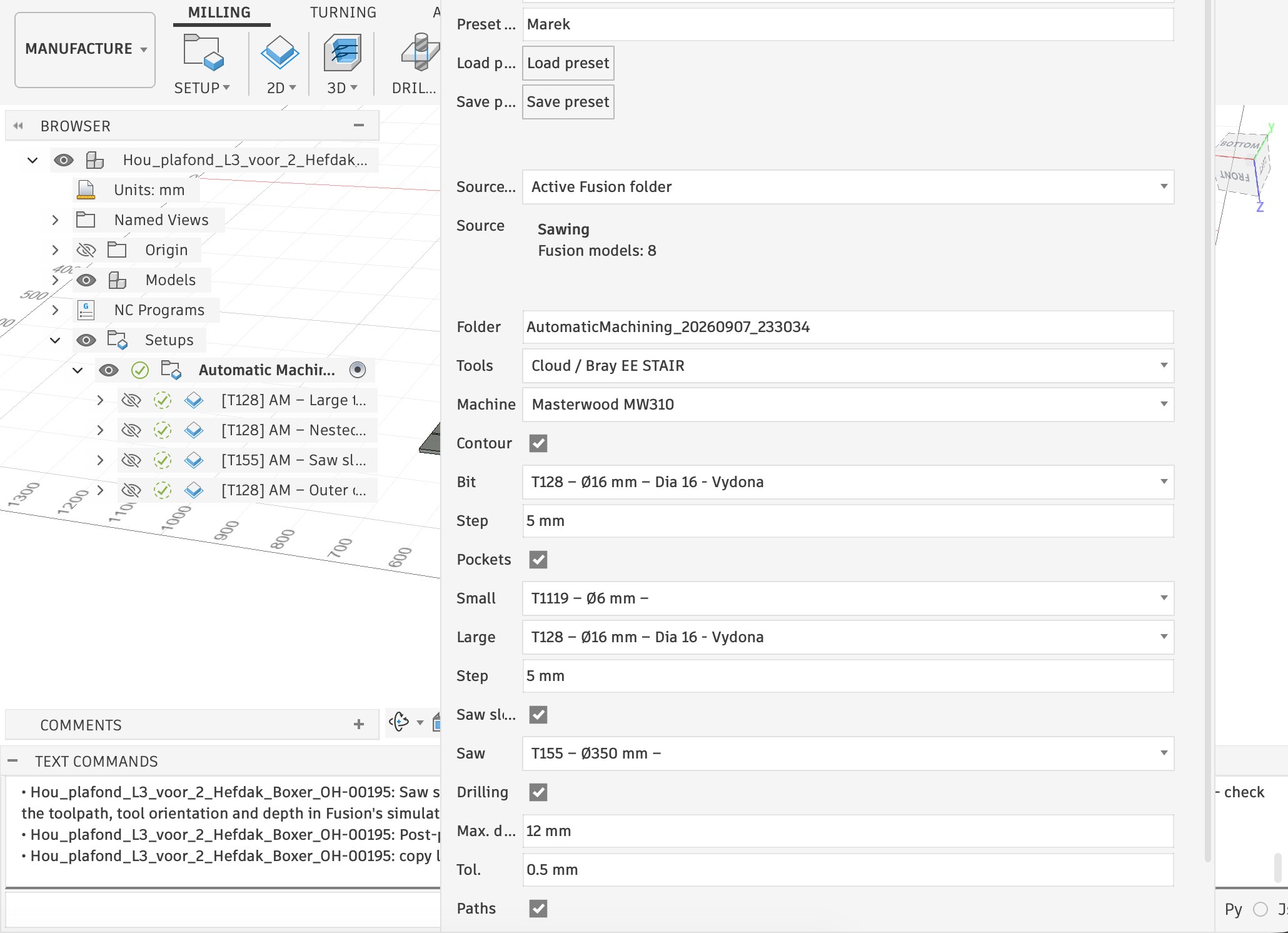
Task: Click the Save preset button
Action: (568, 102)
